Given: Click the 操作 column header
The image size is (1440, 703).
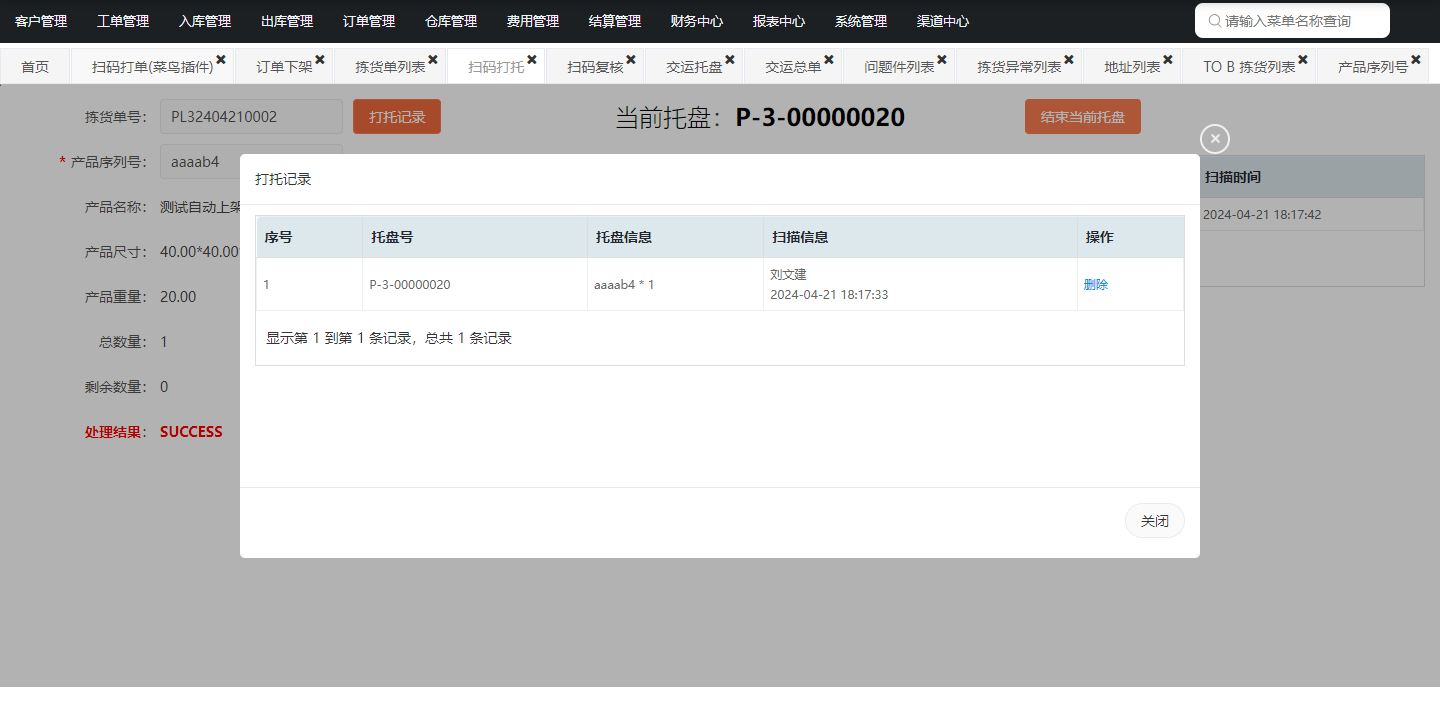Looking at the screenshot, I should tap(1130, 237).
